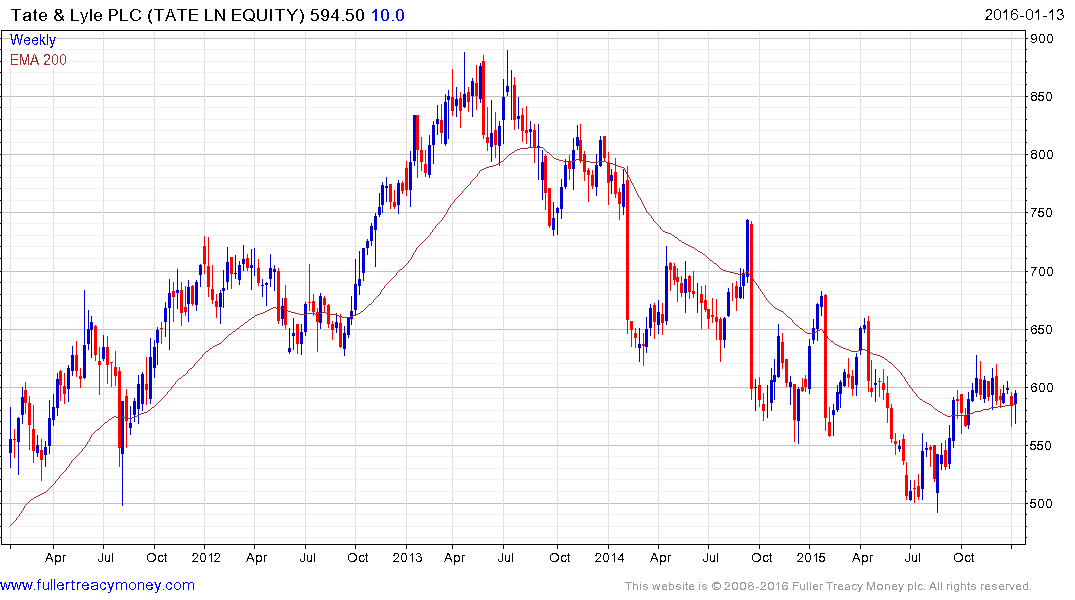
Task: Click the 2016-01-13 date label
Action: pyautogui.click(x=1024, y=15)
